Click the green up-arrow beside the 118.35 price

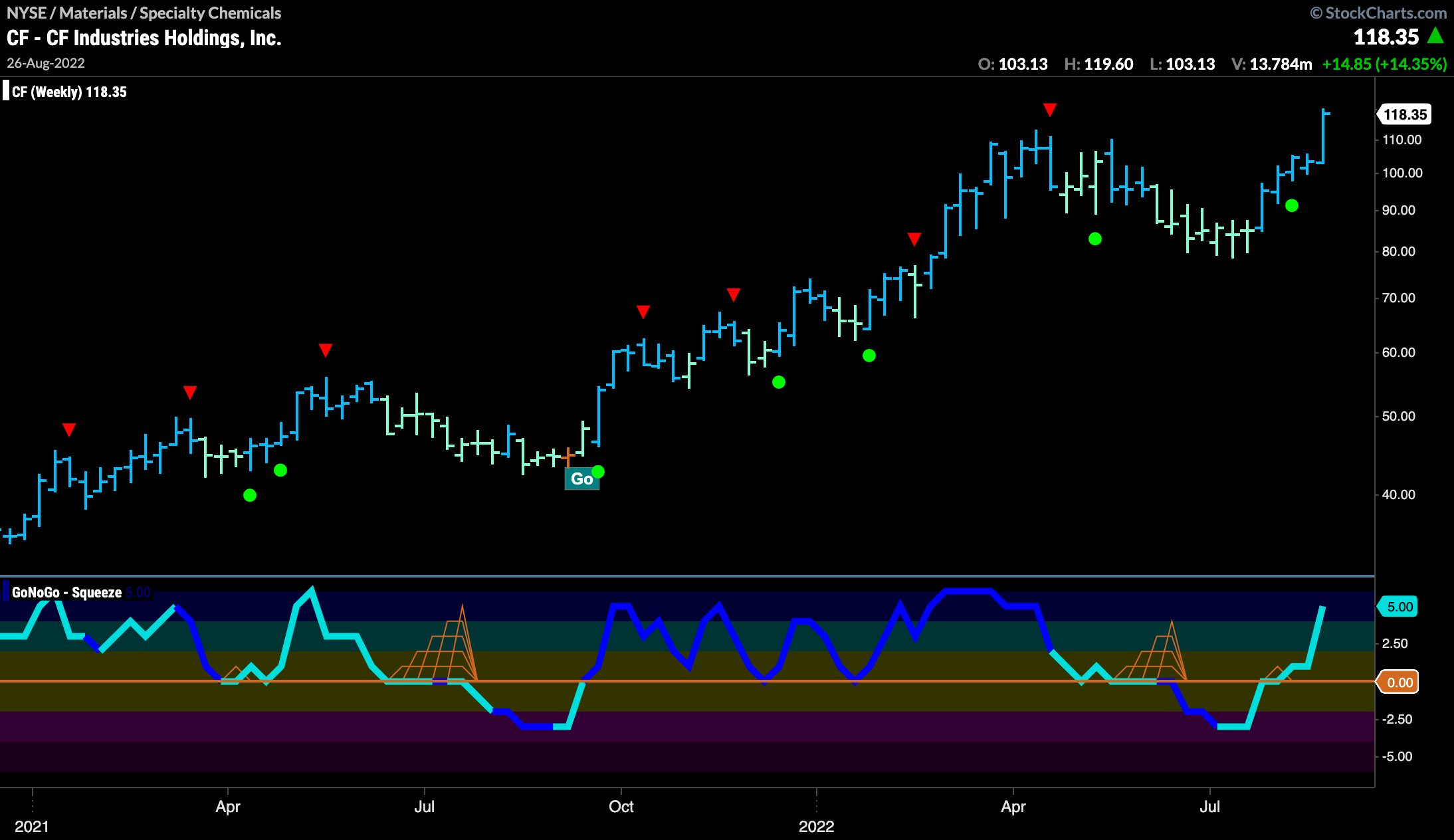pos(1435,35)
